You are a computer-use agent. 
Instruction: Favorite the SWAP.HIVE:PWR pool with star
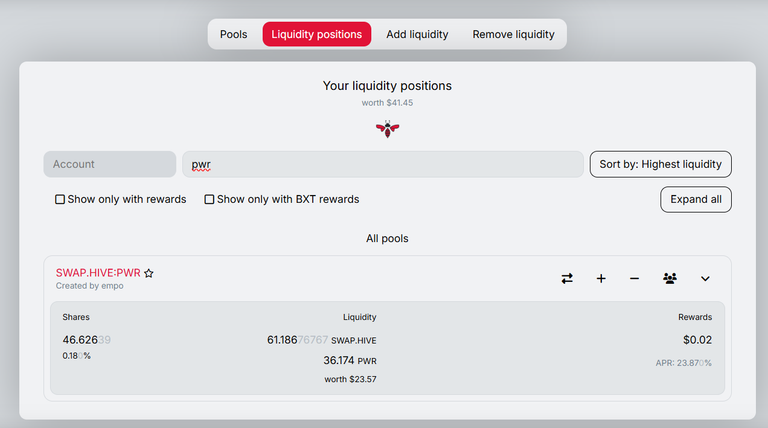149,273
